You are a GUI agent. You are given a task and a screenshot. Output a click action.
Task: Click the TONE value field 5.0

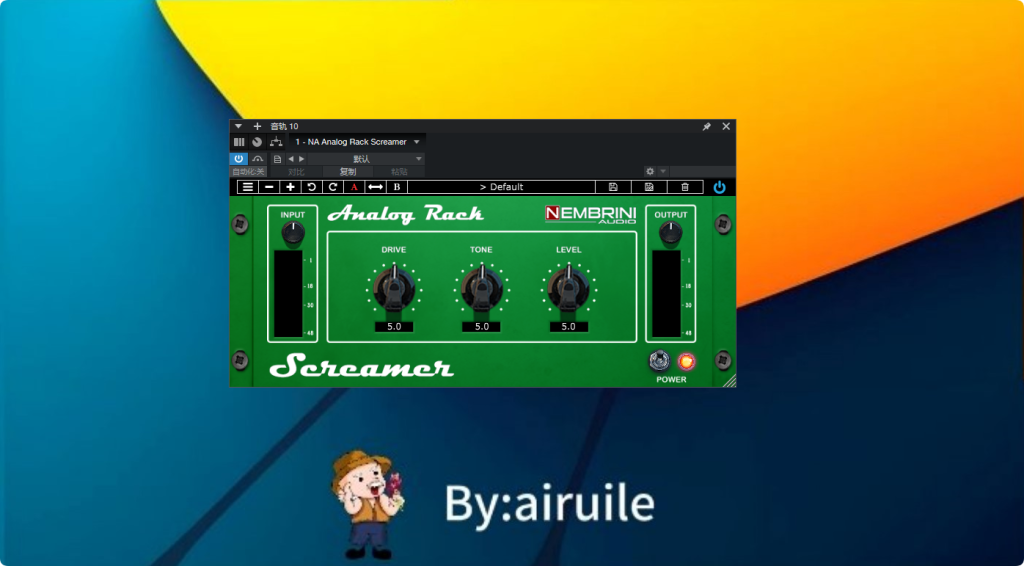click(481, 326)
